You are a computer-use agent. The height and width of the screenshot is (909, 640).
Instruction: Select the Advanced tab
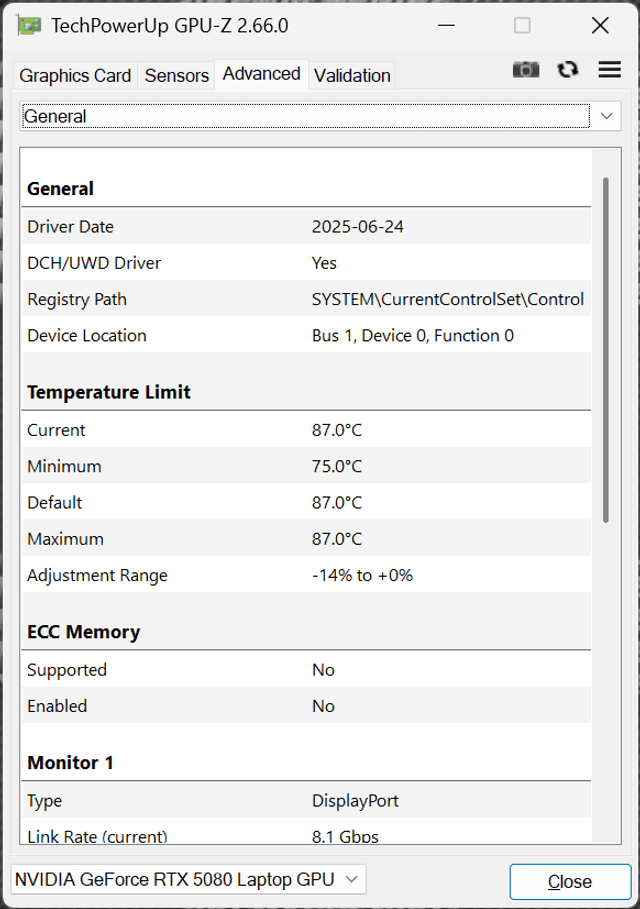pos(261,74)
